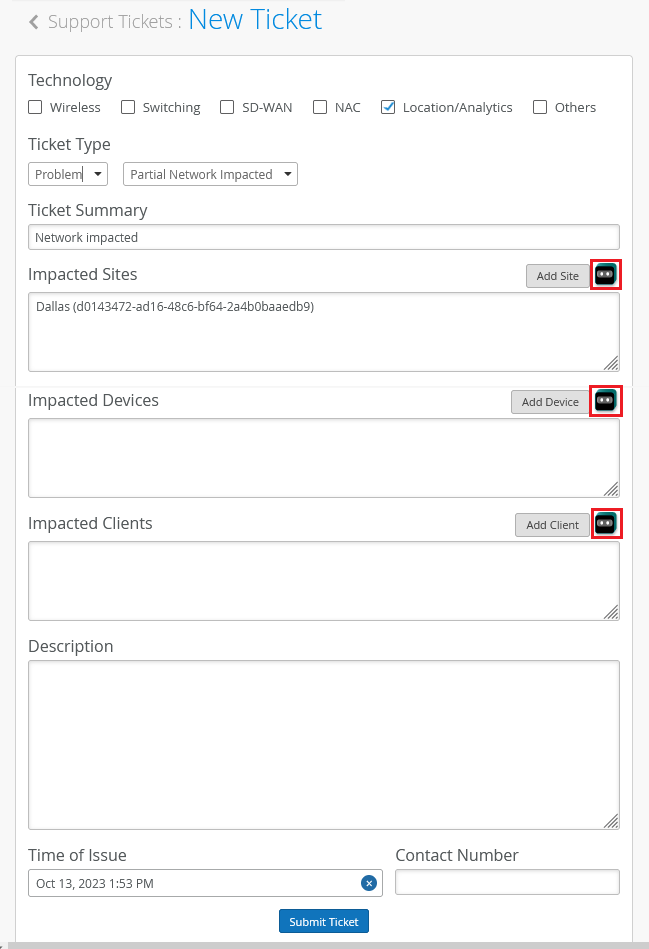Open the Support Tickets breadcrumb link
Screen dimensions: 649x949
click(x=110, y=22)
